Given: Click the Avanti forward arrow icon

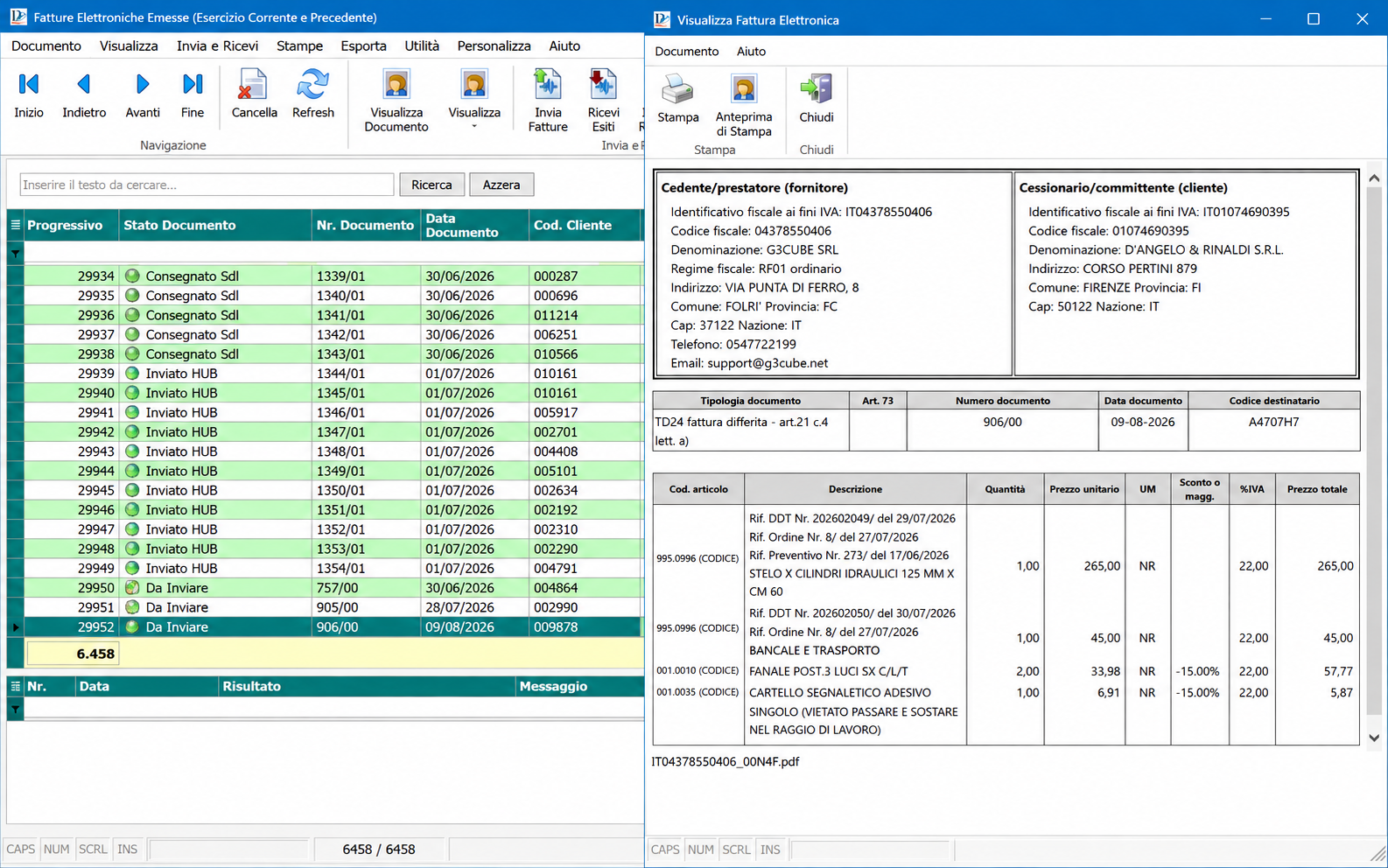Looking at the screenshot, I should 143,84.
